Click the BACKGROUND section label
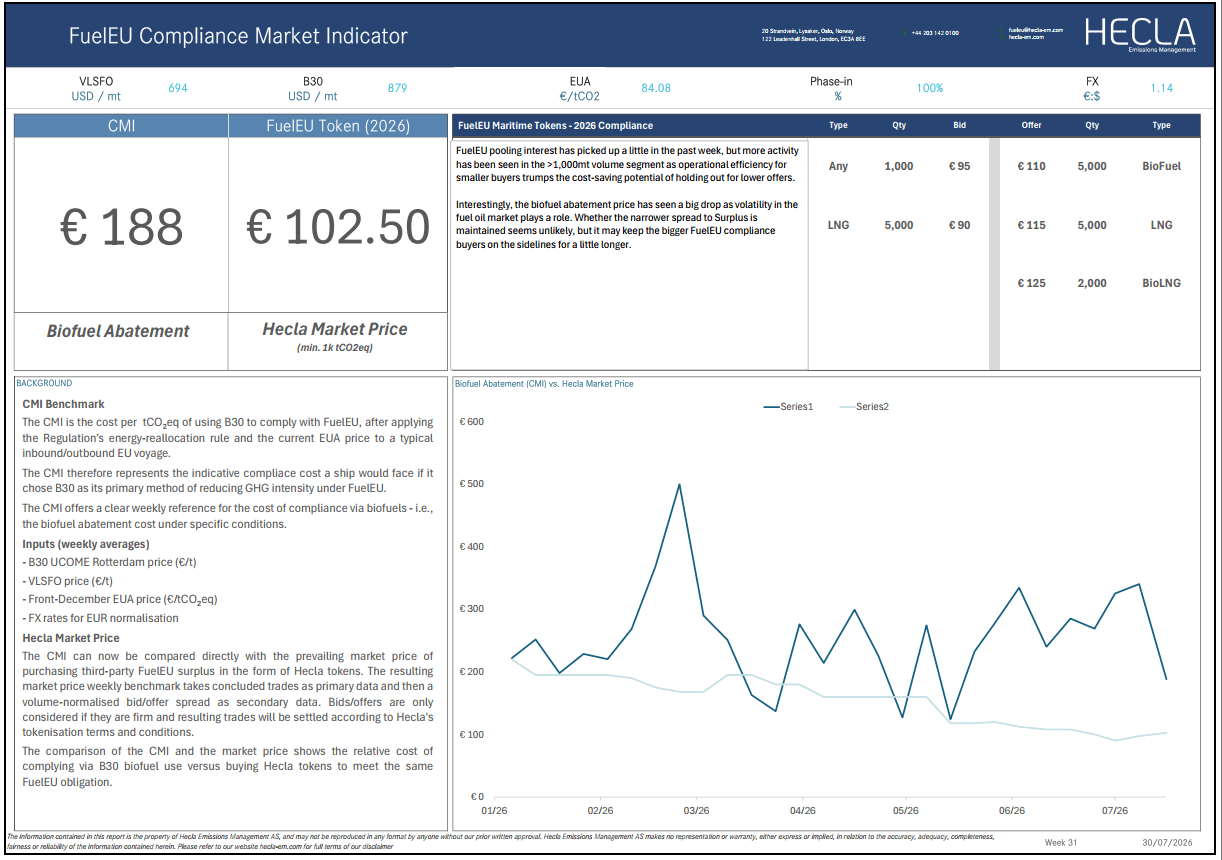The height and width of the screenshot is (860, 1222). (x=44, y=384)
